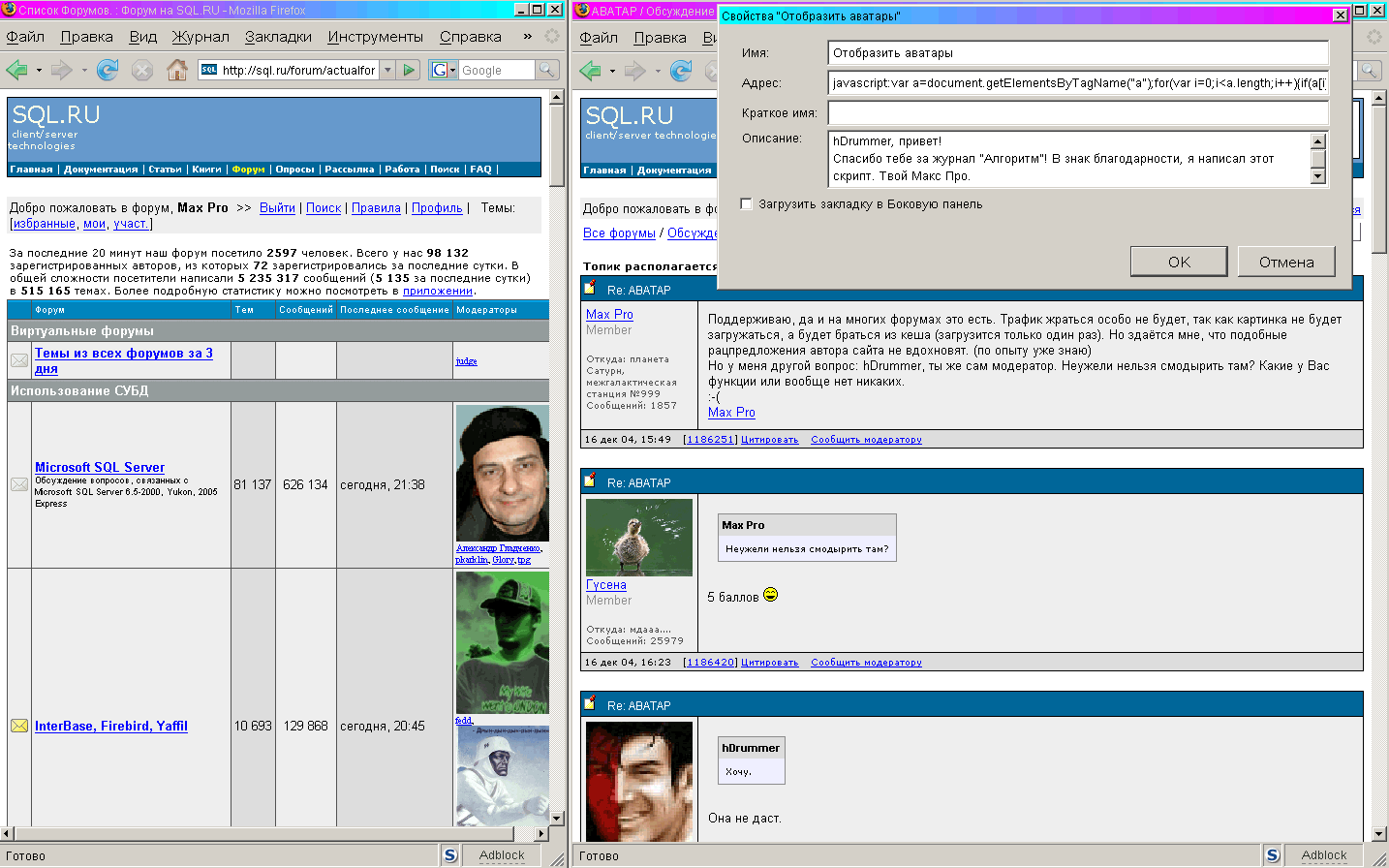
Task: Click Adblock in left window status bar
Action: 501,855
